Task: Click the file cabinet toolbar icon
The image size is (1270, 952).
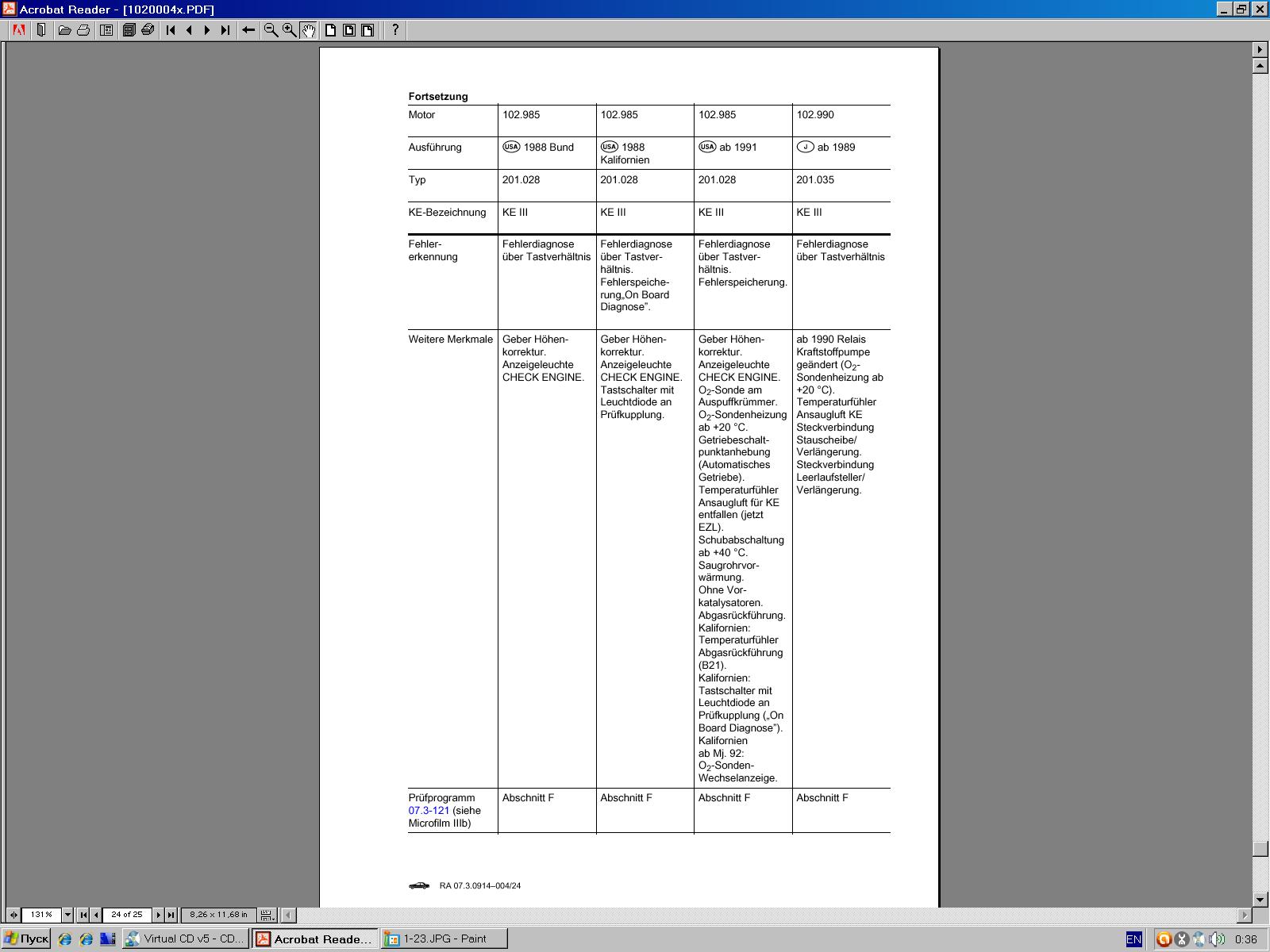Action: point(129,30)
